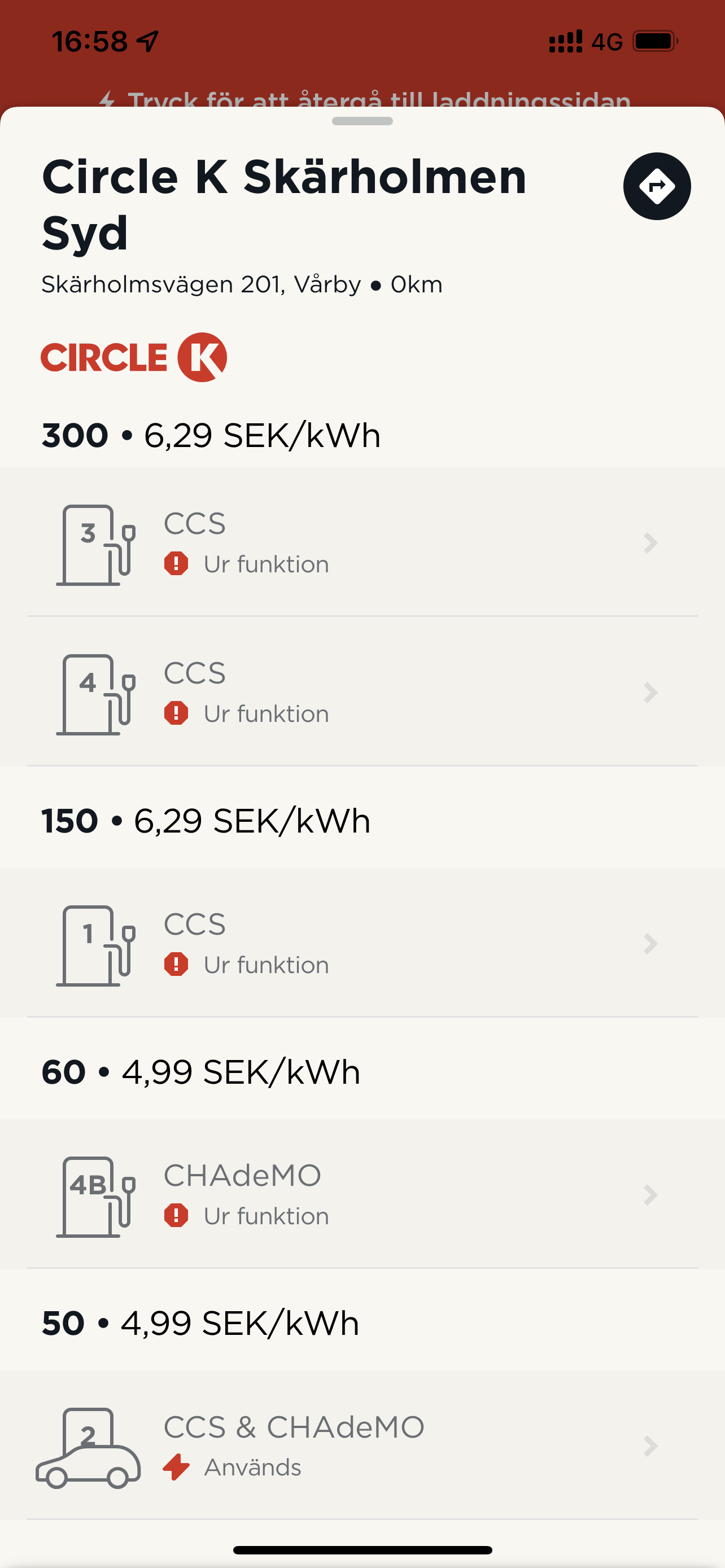Tap the directions navigation icon
The width and height of the screenshot is (725, 1568).
coord(657,186)
